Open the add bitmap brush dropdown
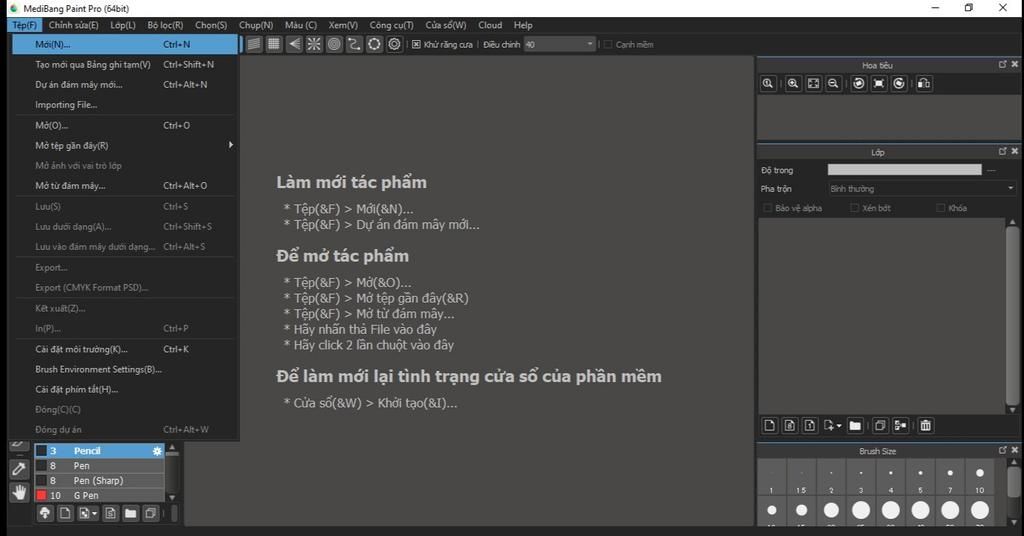 coord(95,513)
